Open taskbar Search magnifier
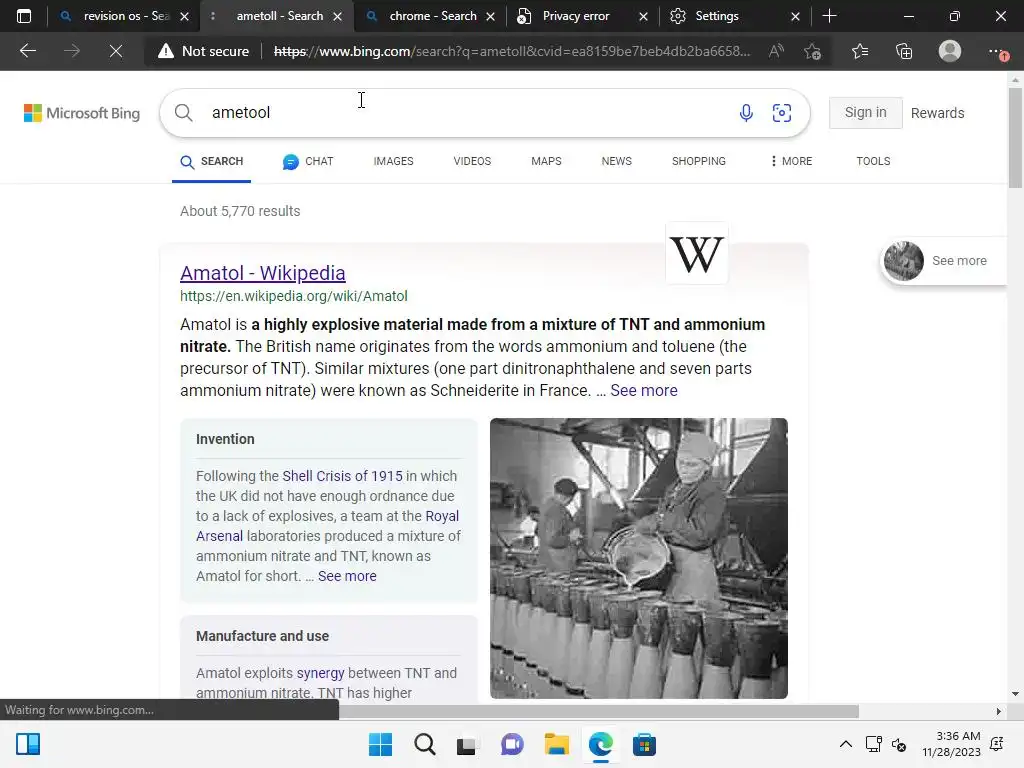1024x768 pixels. coord(424,744)
